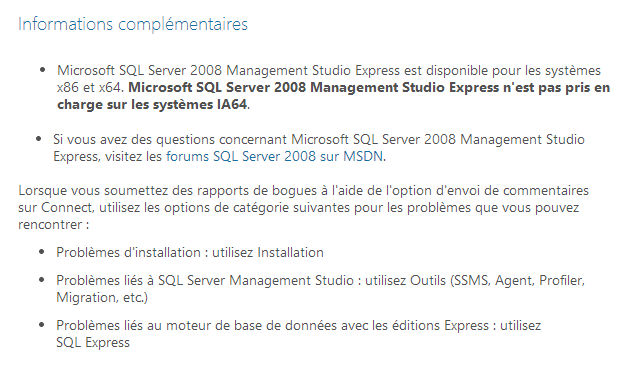The width and height of the screenshot is (633, 368).
Task: Click the word "rencontrer :"
Action: click(54, 225)
